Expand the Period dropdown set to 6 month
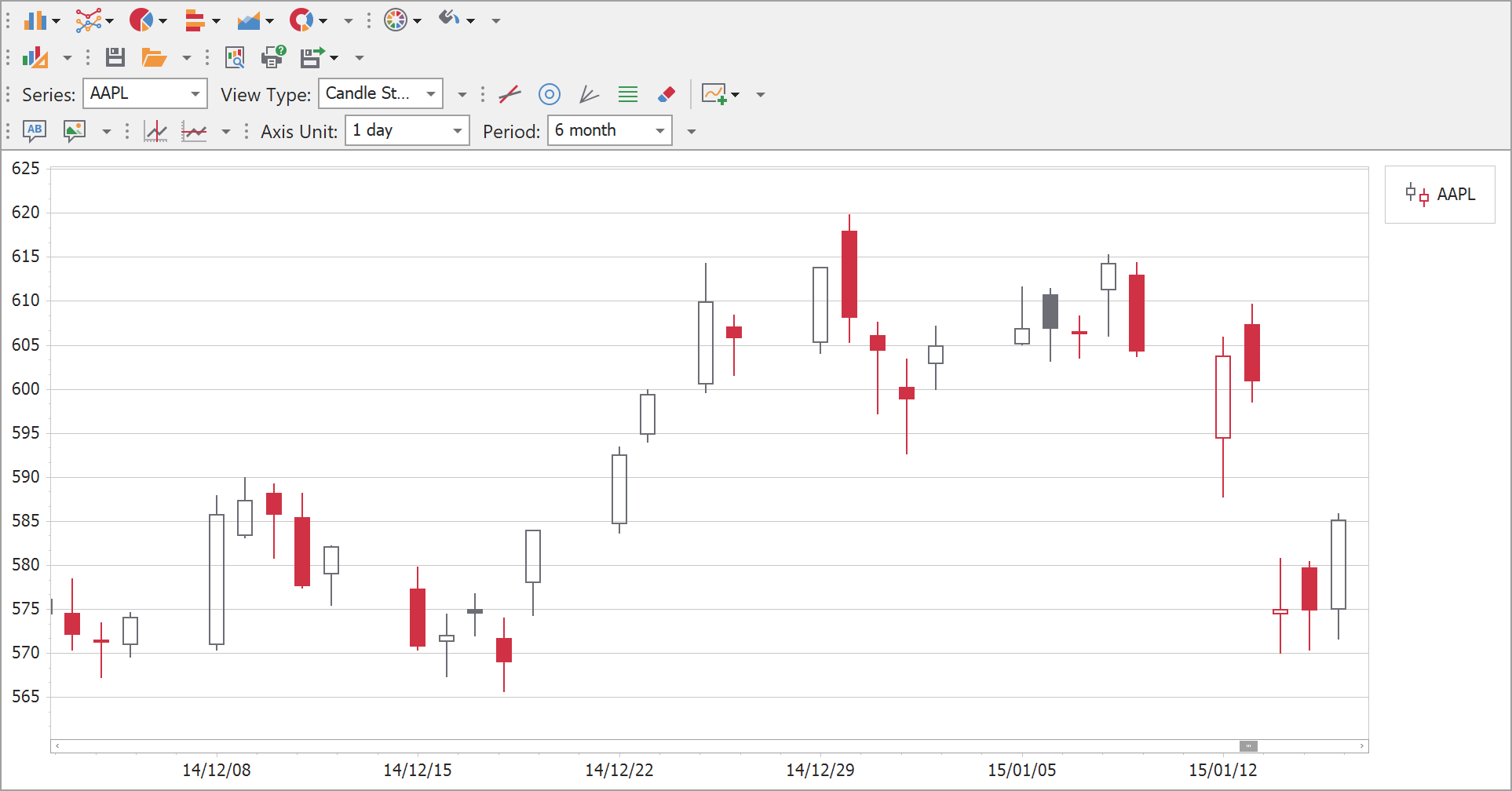 (x=659, y=131)
